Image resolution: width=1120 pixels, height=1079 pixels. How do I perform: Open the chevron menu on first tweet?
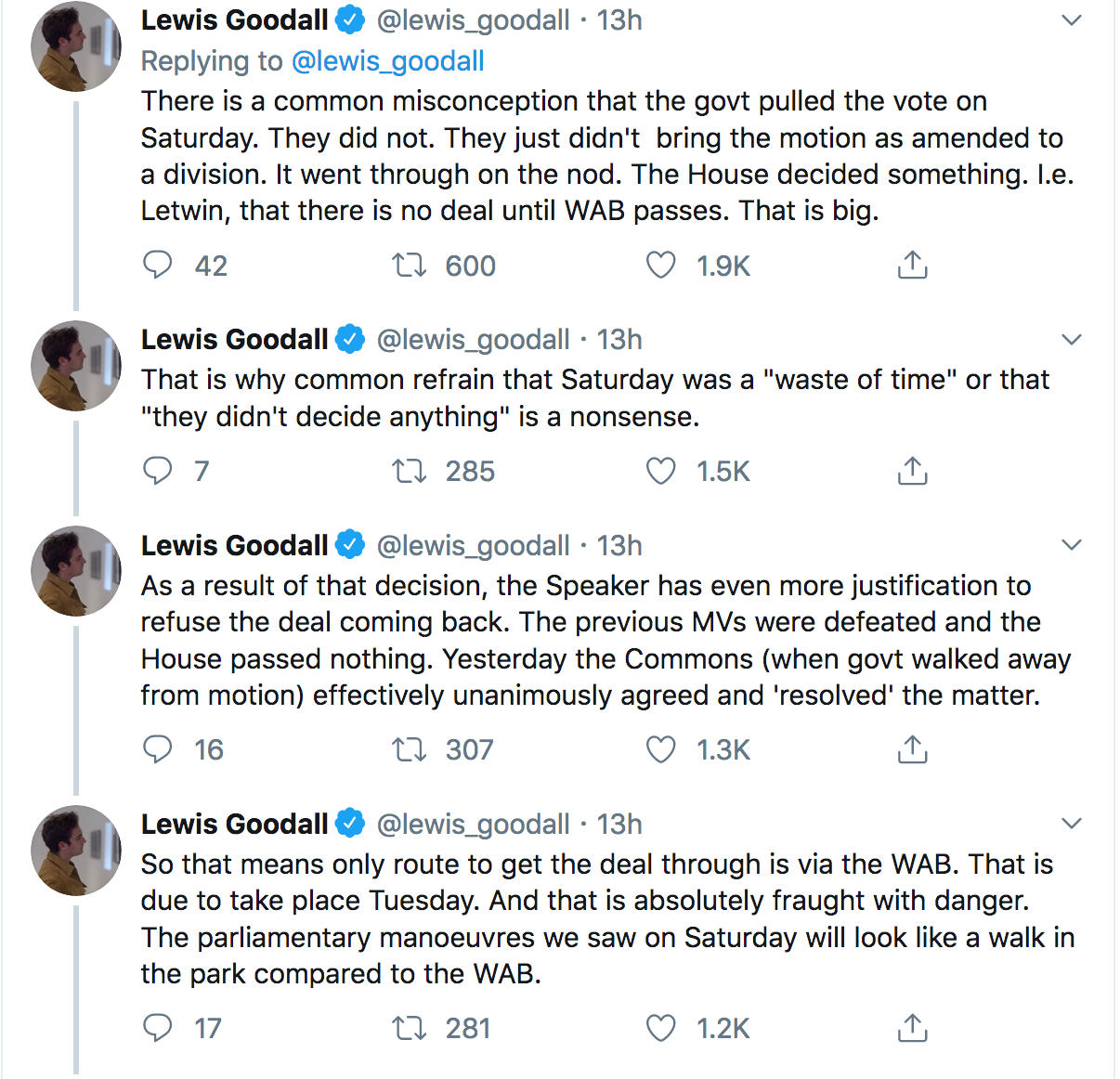pos(1072,20)
